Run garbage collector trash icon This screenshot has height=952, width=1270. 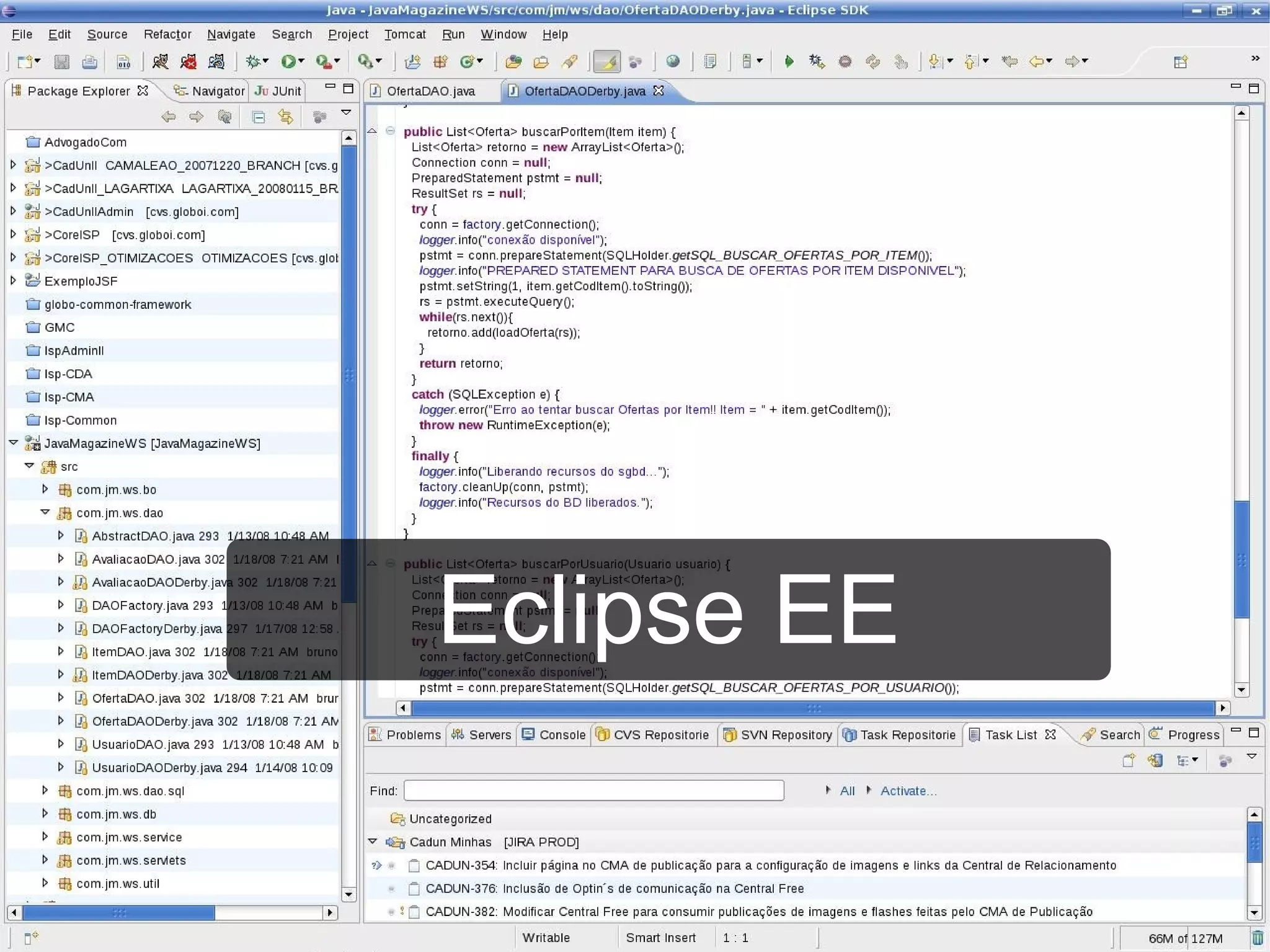tap(1258, 938)
